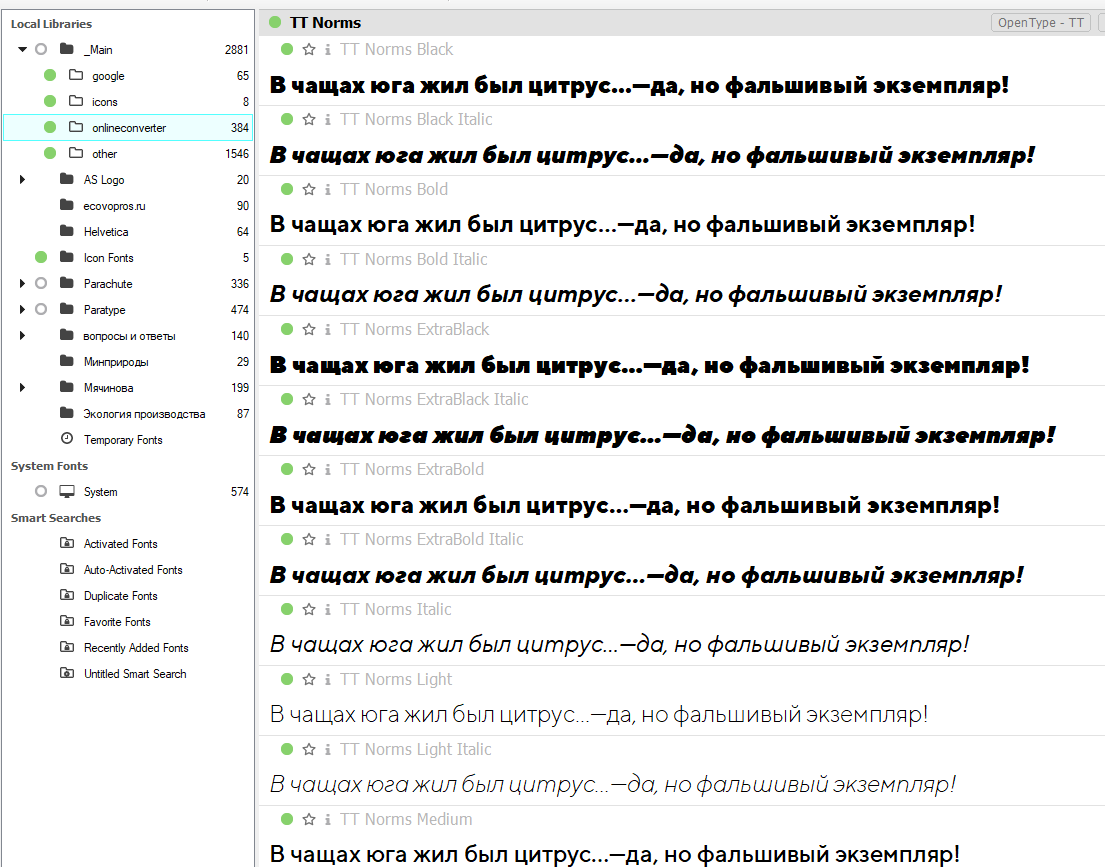Screen dimensions: 1105x867
Task: Open info for TT Norms ExtraBold
Action: [328, 469]
